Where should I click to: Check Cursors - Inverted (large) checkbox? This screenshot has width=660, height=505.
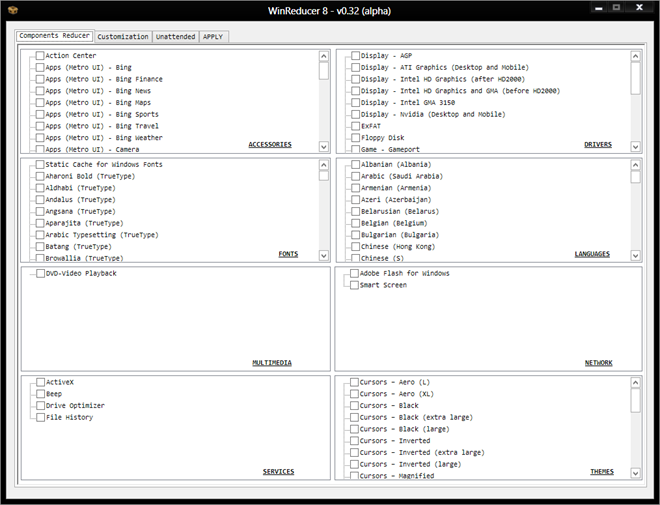(354, 464)
